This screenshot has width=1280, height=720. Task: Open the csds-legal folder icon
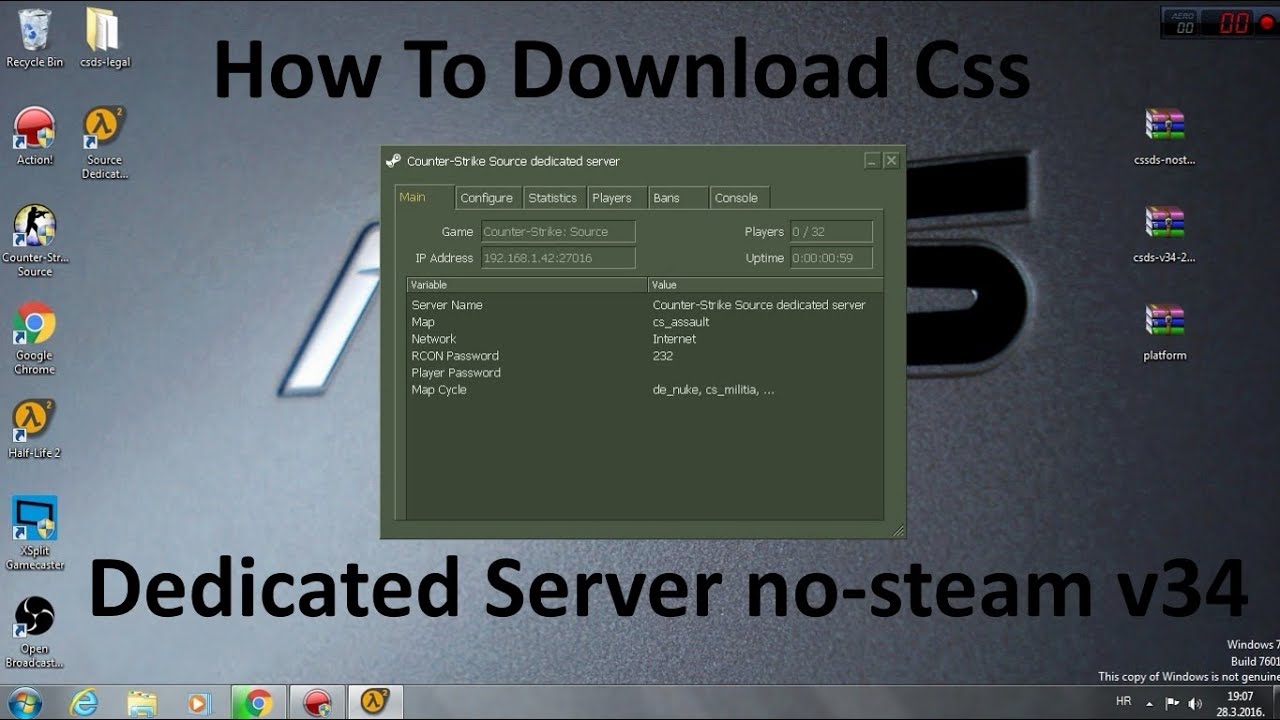pyautogui.click(x=104, y=38)
